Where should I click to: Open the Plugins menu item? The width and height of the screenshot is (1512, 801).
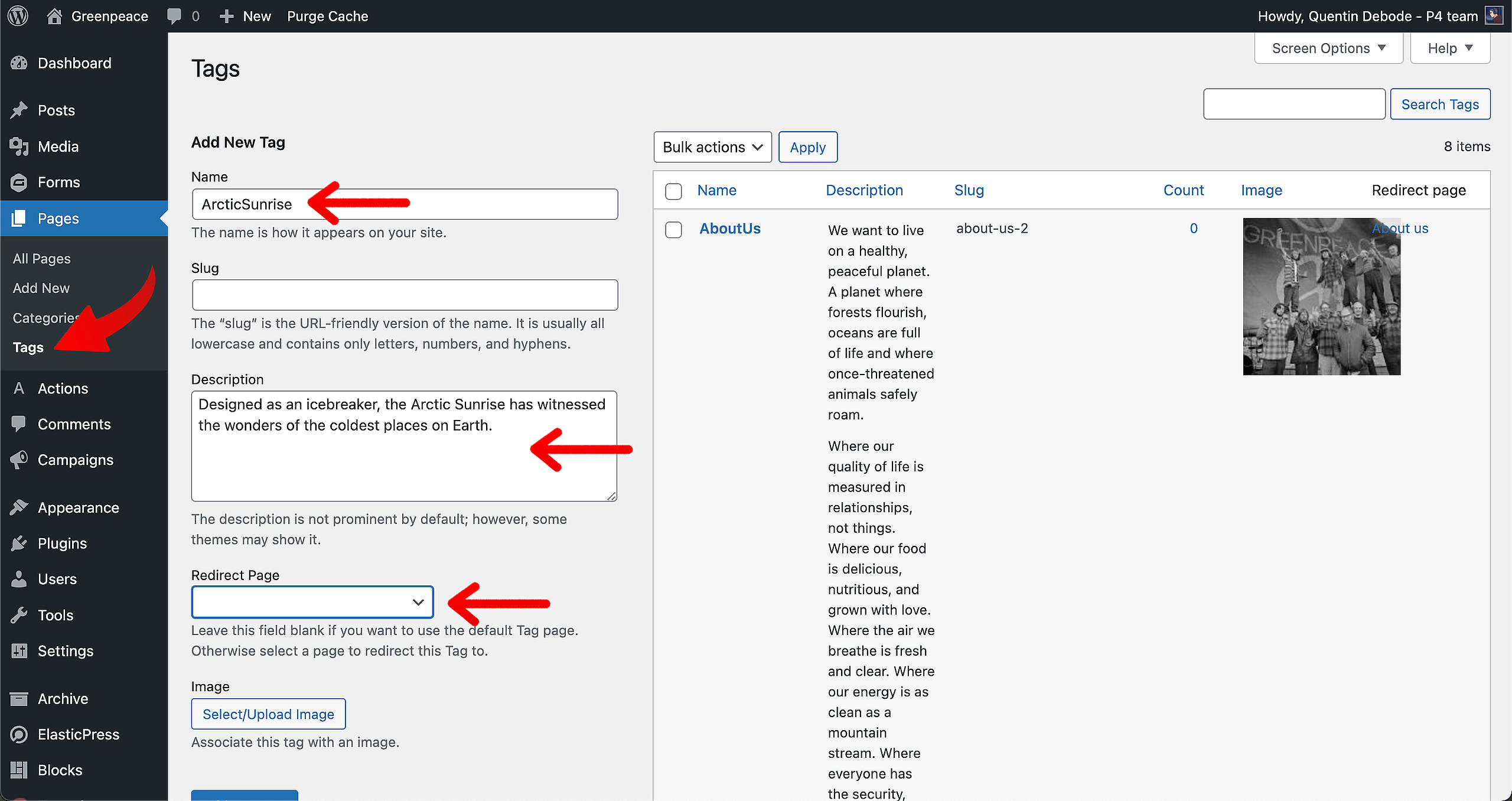click(84, 543)
